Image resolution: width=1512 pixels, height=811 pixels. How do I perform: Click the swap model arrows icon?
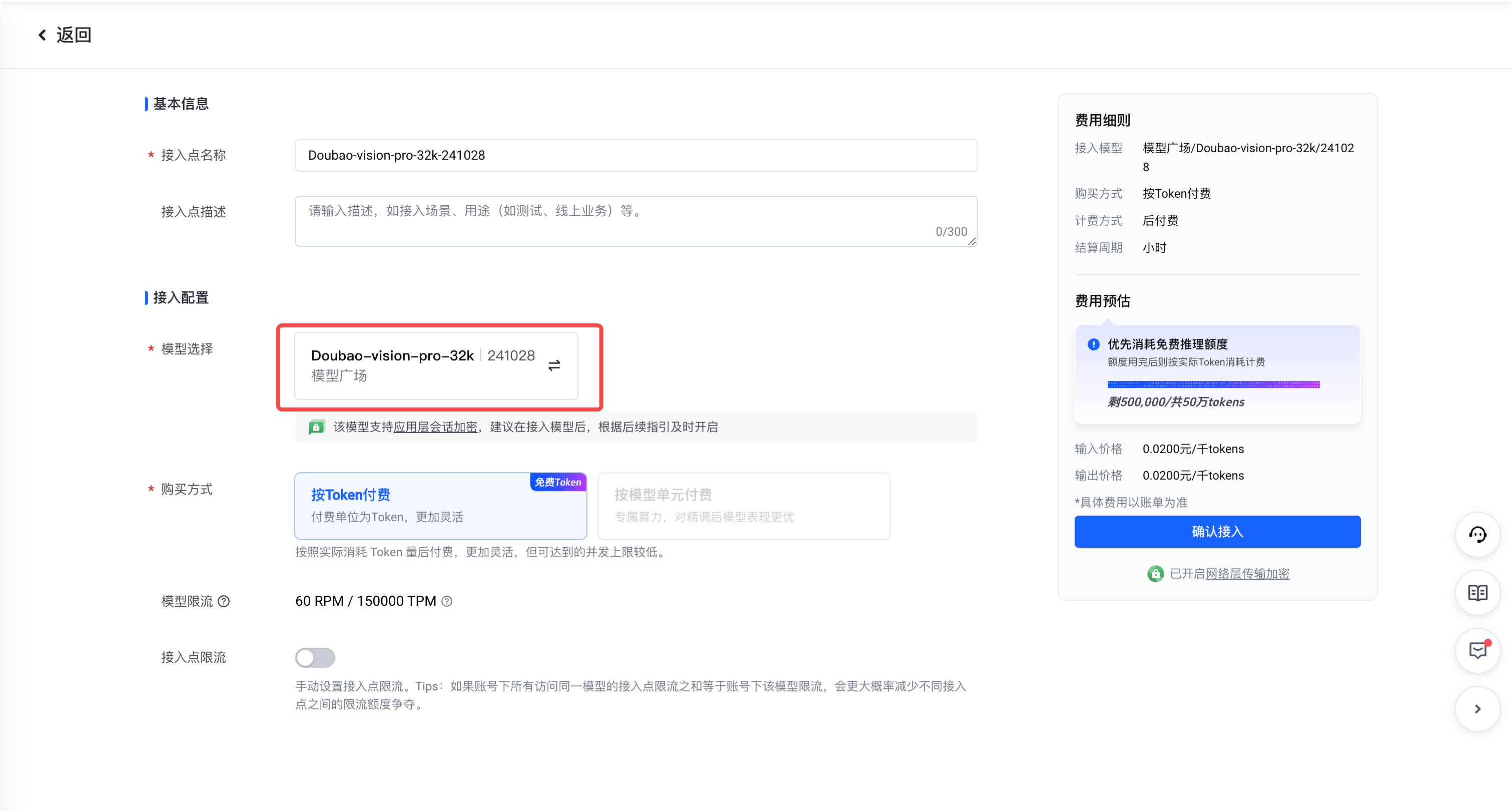(x=553, y=366)
